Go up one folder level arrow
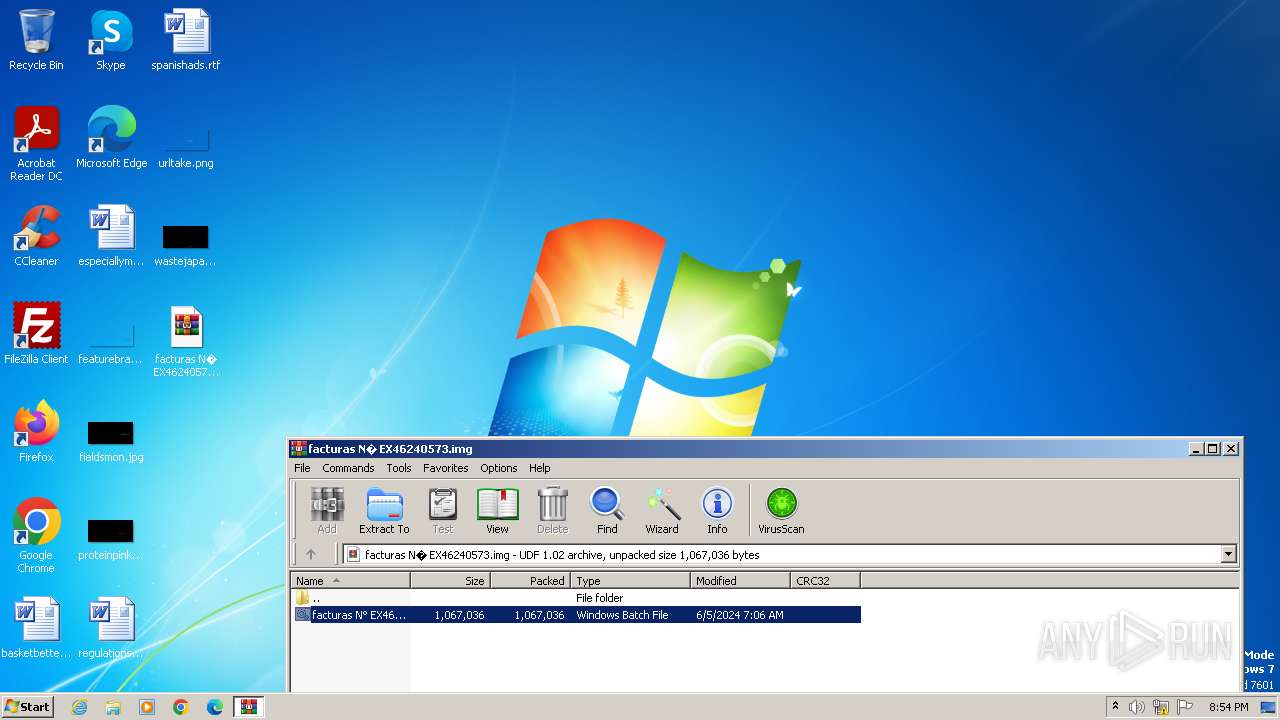The height and width of the screenshot is (720, 1280). click(311, 554)
